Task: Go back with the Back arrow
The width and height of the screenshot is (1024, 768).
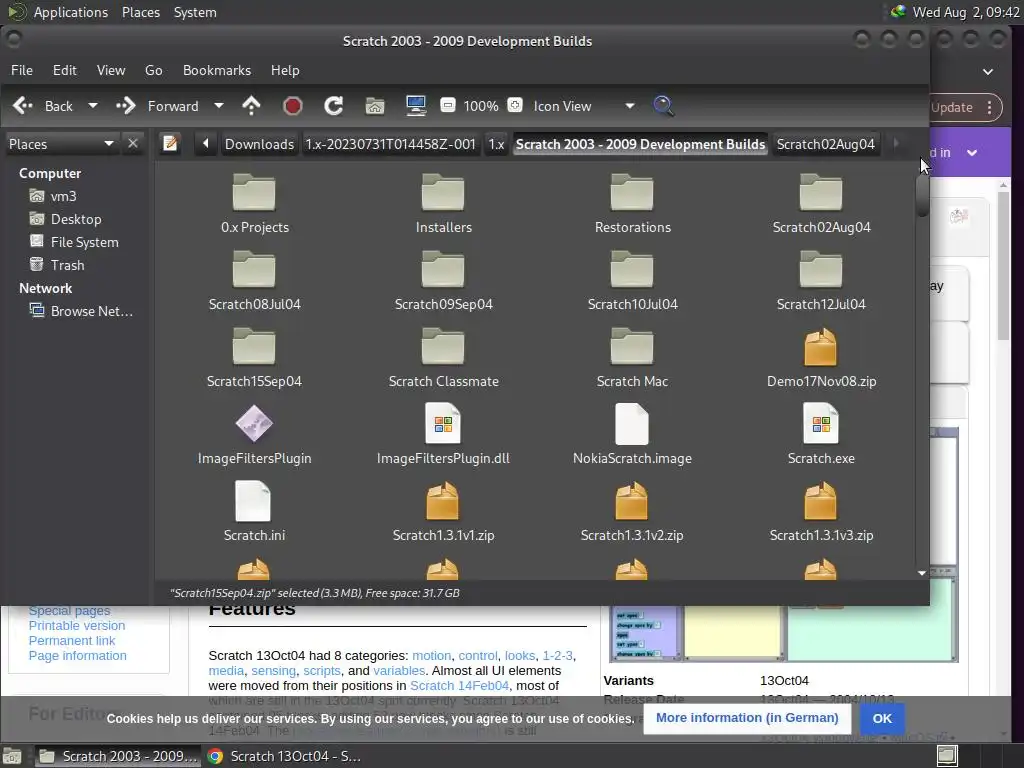Action: 42,106
